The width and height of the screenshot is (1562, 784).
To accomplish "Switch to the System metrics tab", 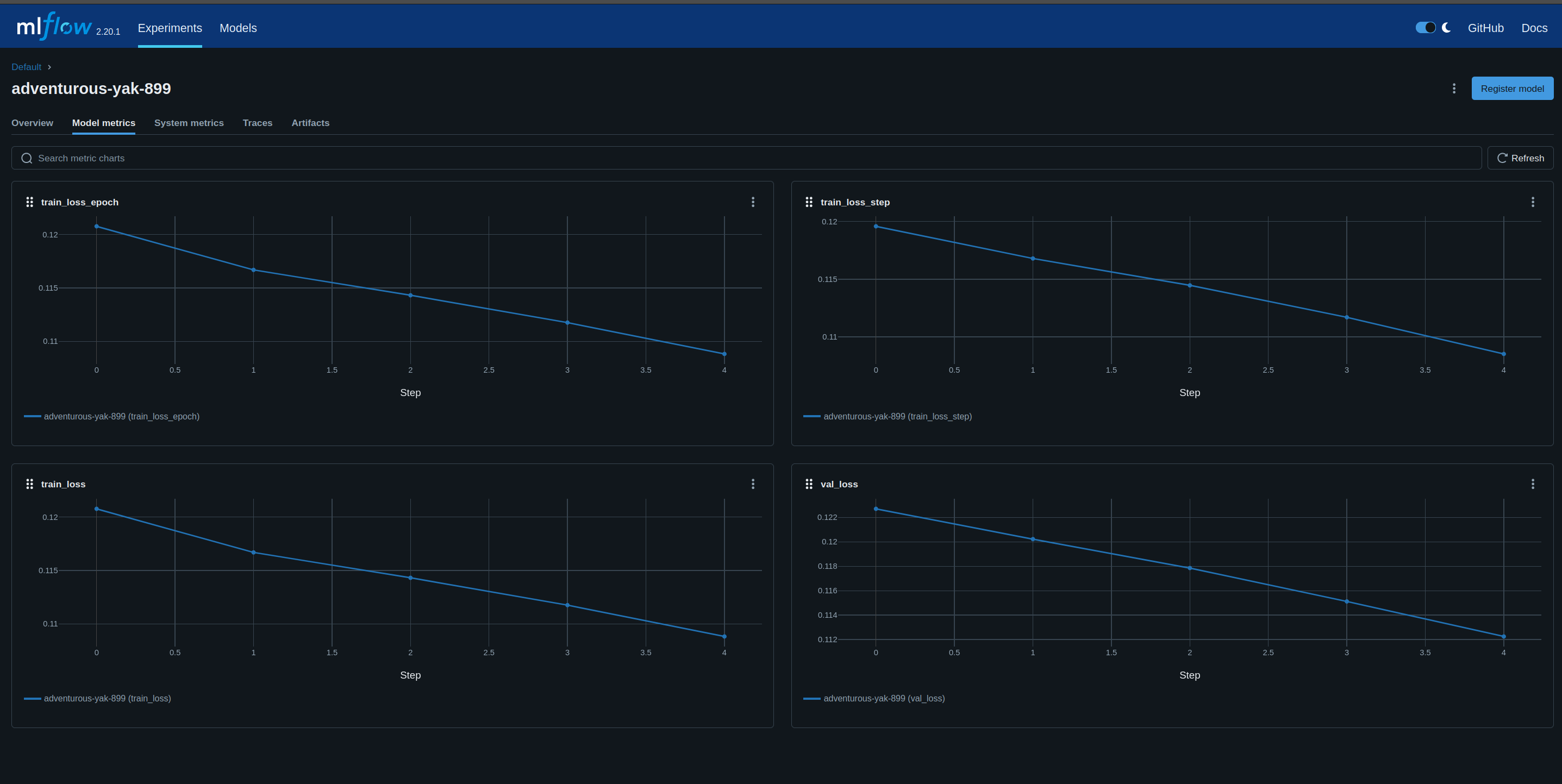I will point(189,123).
